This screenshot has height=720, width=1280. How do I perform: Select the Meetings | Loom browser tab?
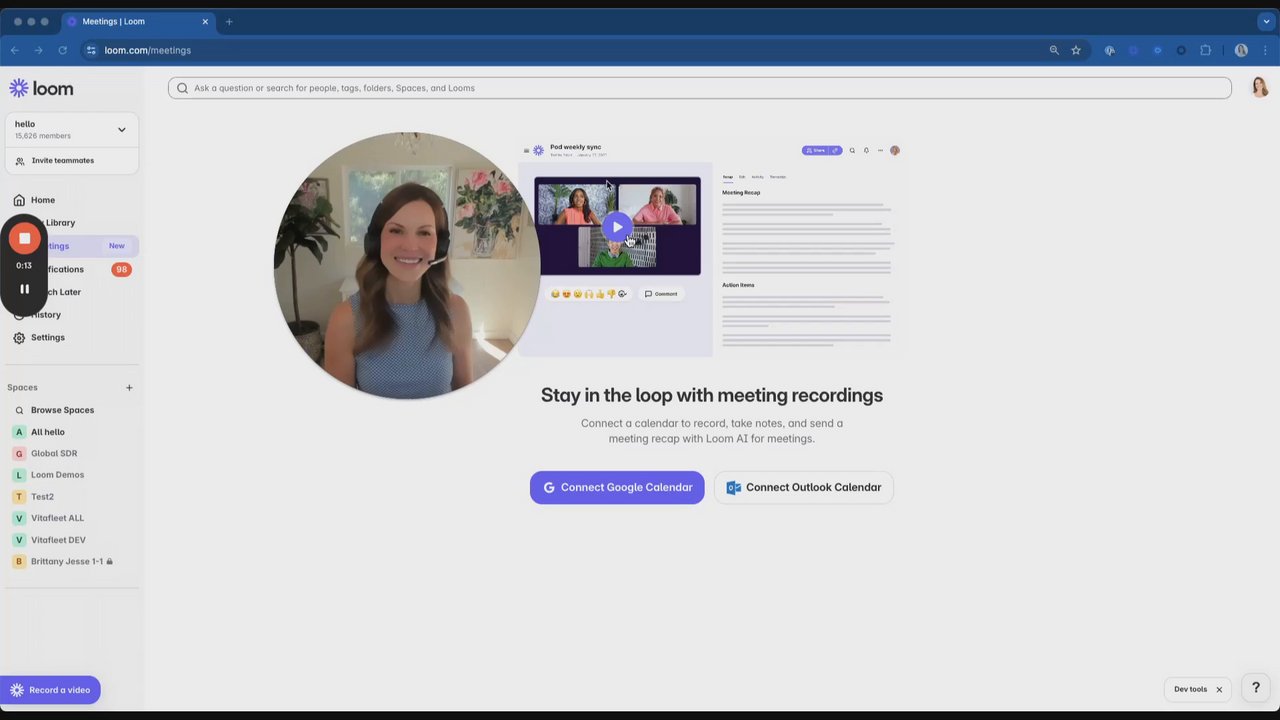(x=139, y=21)
